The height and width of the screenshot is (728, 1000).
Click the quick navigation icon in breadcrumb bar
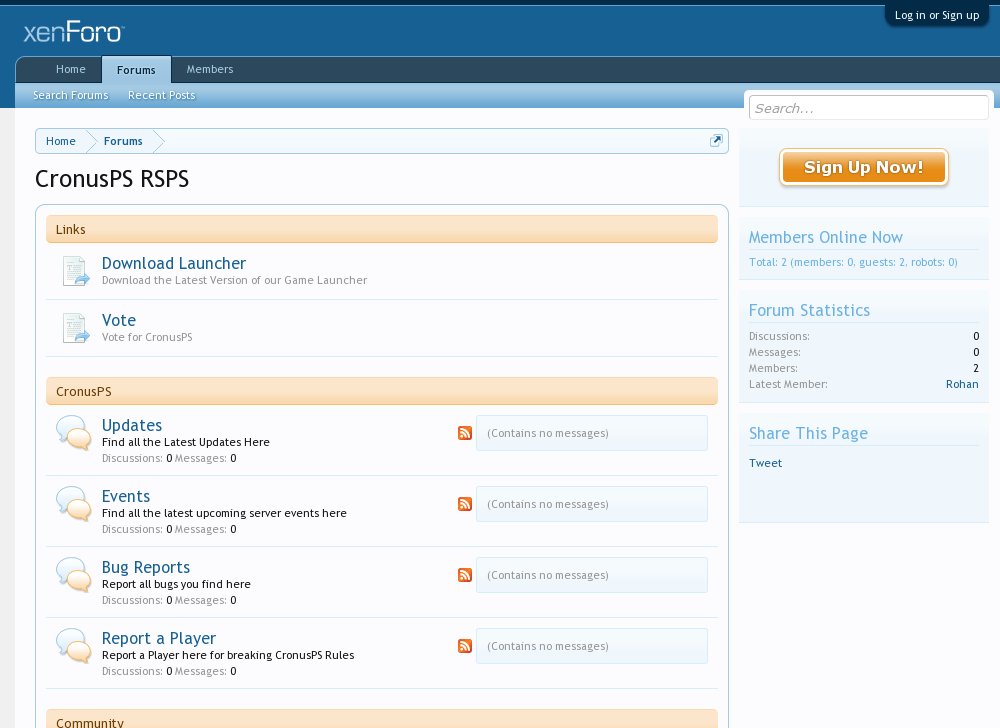tap(716, 141)
